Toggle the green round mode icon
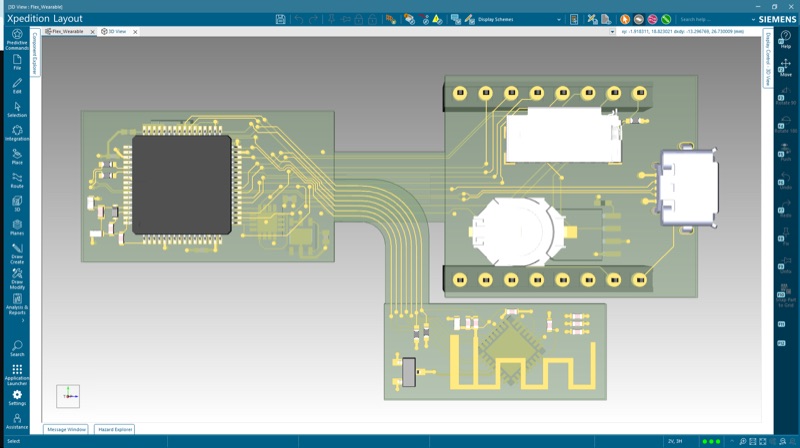Viewport: 800px width, 448px height. coord(666,19)
